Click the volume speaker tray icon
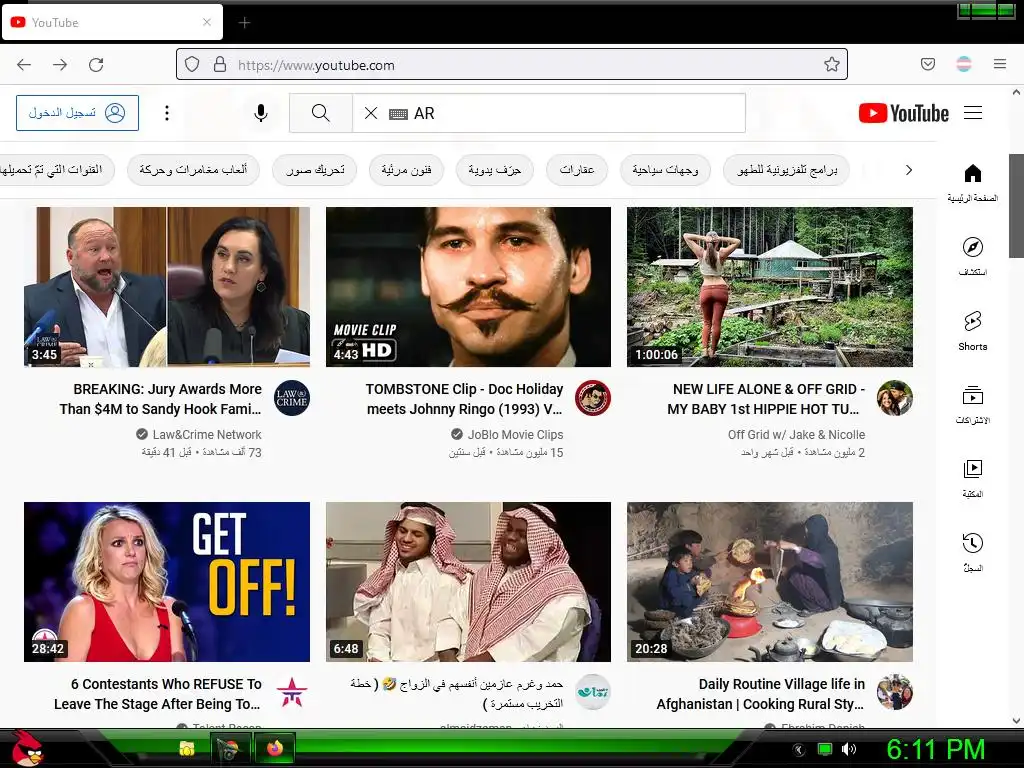 tap(849, 749)
